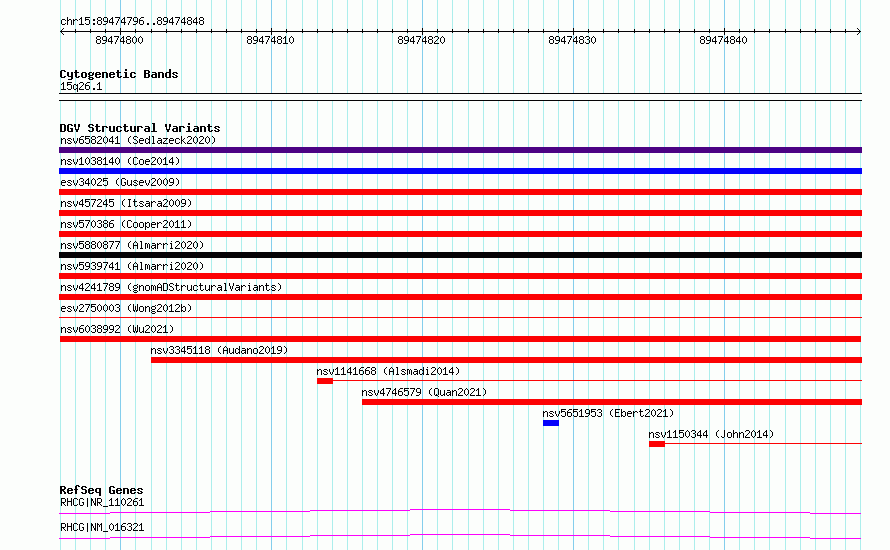Click the small red nsv1150344 block

click(x=657, y=444)
